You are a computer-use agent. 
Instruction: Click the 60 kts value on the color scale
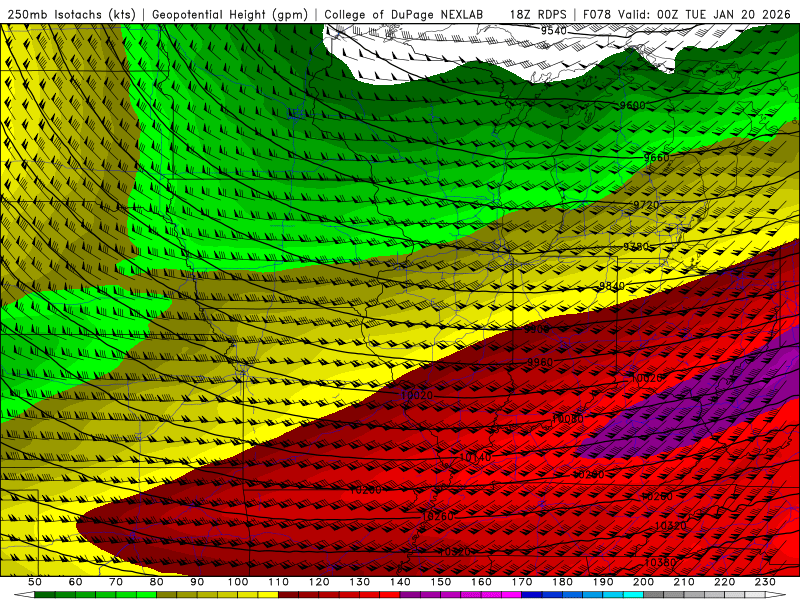pos(76,582)
